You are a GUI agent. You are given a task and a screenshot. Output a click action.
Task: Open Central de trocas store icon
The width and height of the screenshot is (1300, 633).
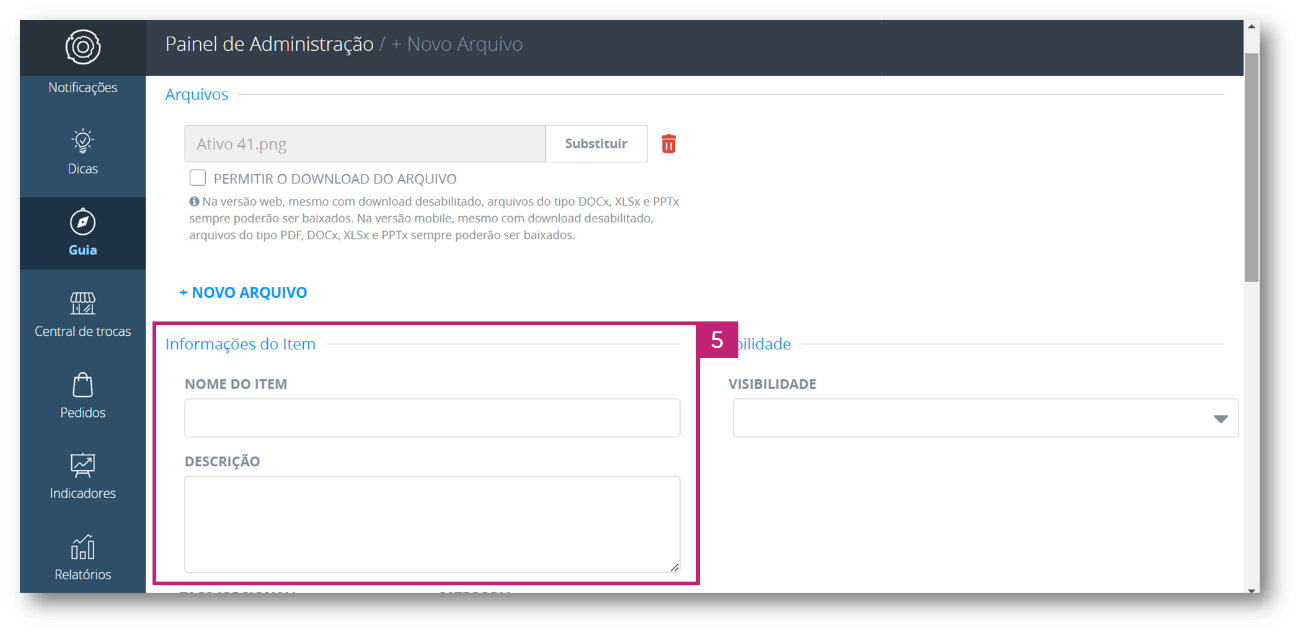(83, 304)
